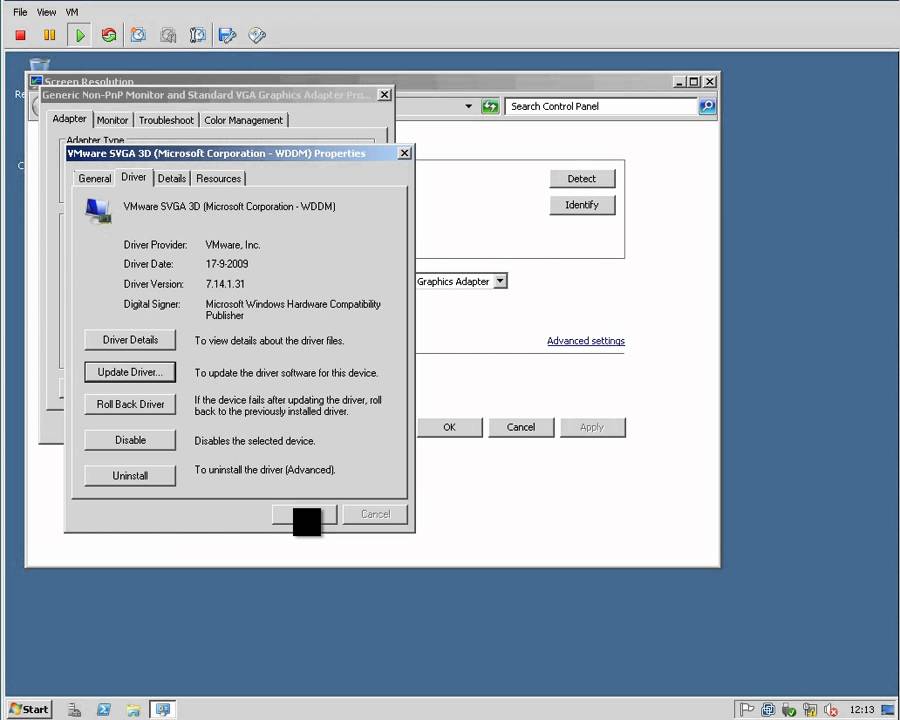
Task: Open the View menu
Action: pyautogui.click(x=46, y=12)
